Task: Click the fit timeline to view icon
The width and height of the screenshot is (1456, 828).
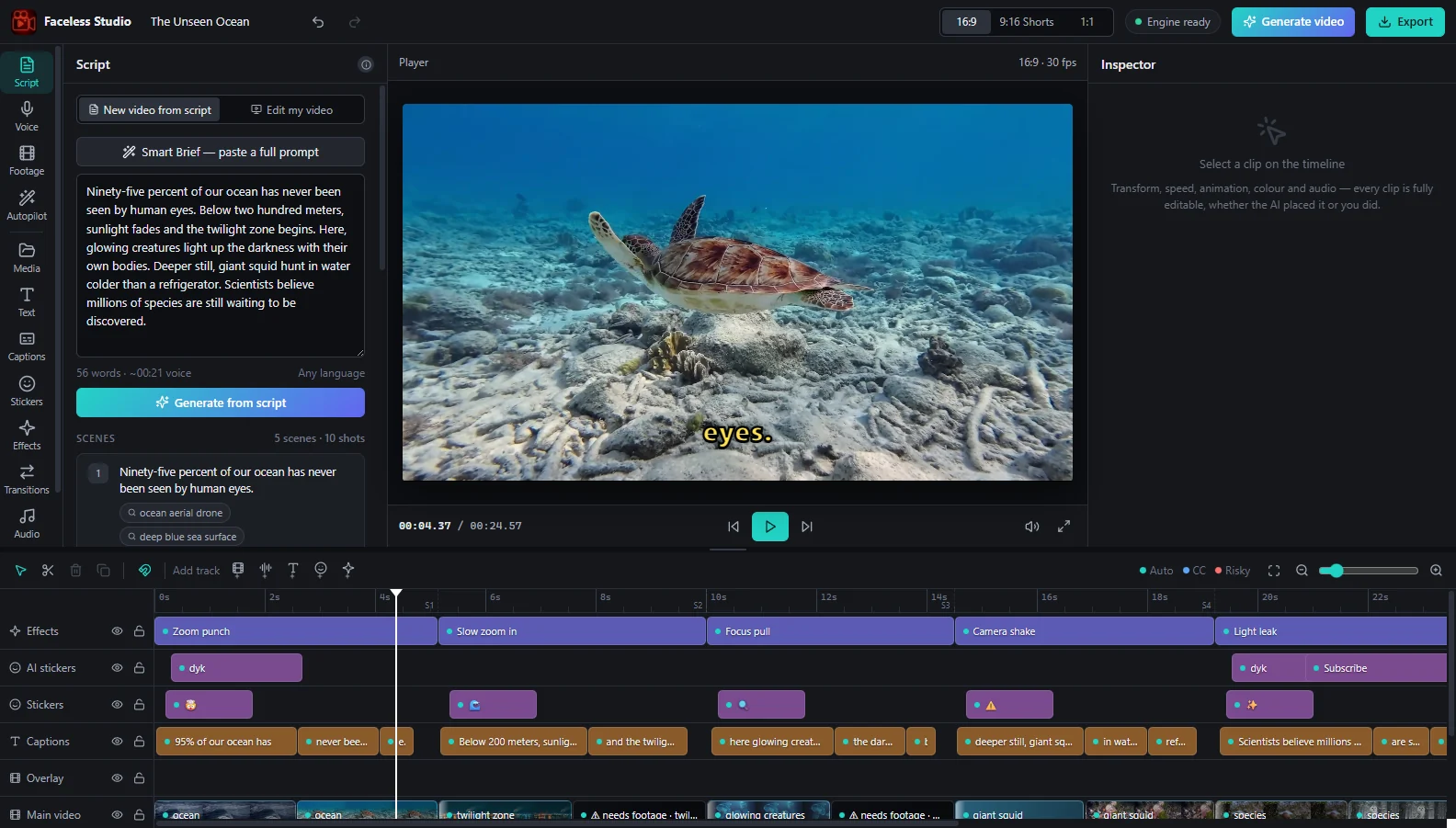Action: 1274,571
